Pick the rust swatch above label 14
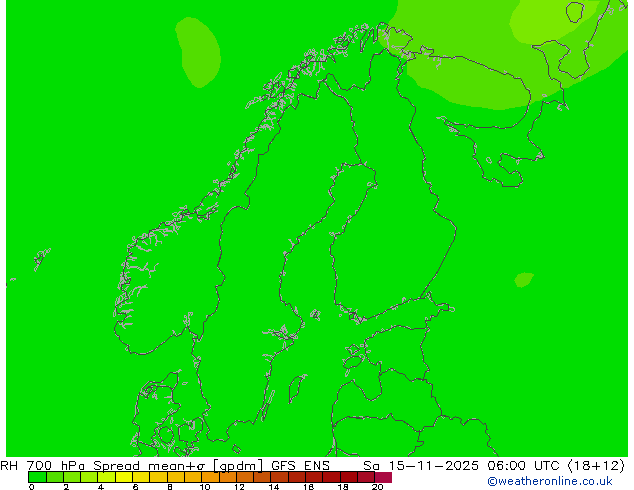The height and width of the screenshot is (490, 634). coord(279,477)
